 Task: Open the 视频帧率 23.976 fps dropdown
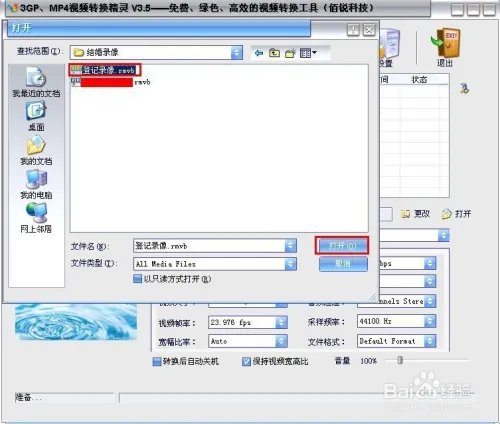[281, 322]
